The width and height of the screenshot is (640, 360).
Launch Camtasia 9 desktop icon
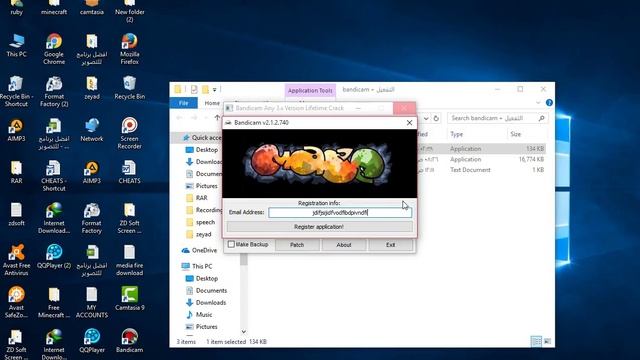129,298
